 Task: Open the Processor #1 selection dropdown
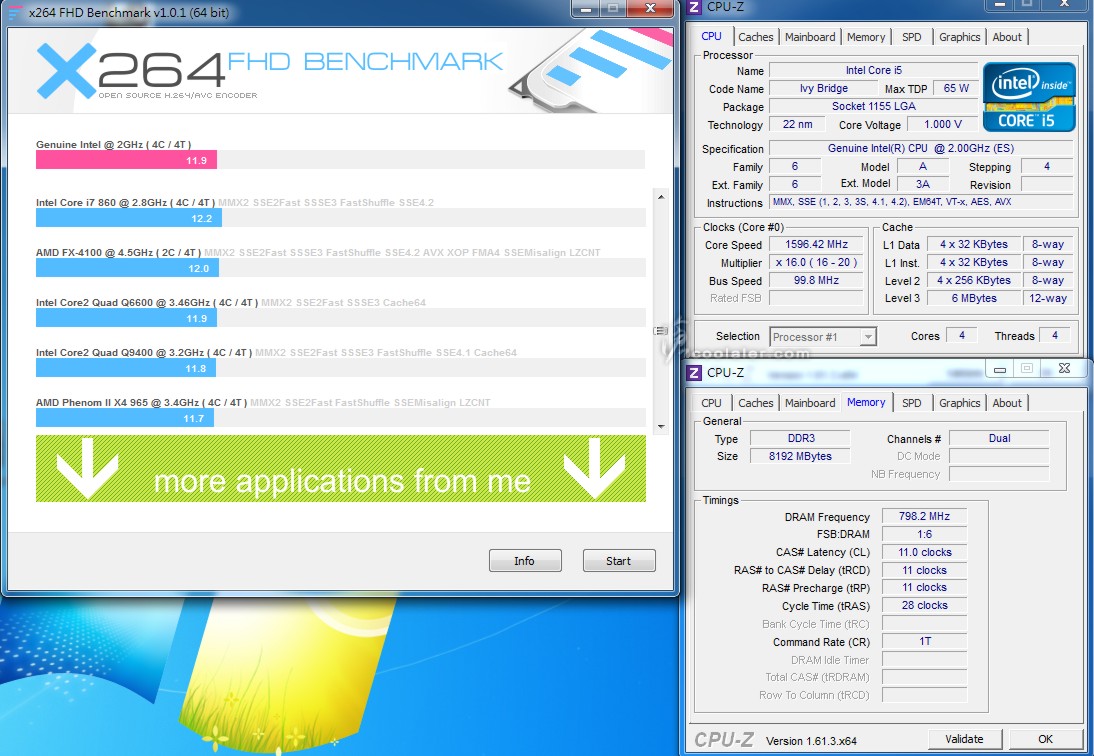pos(823,337)
